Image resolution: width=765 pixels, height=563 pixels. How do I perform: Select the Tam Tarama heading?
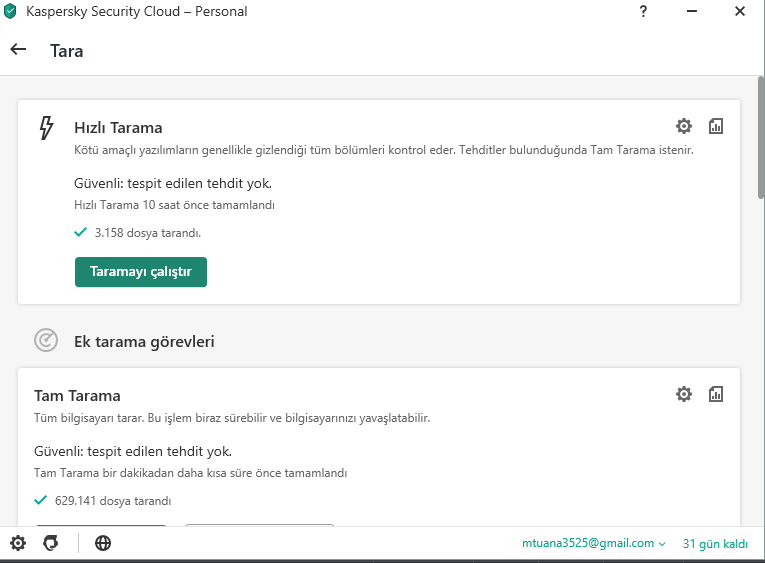[x=77, y=396]
